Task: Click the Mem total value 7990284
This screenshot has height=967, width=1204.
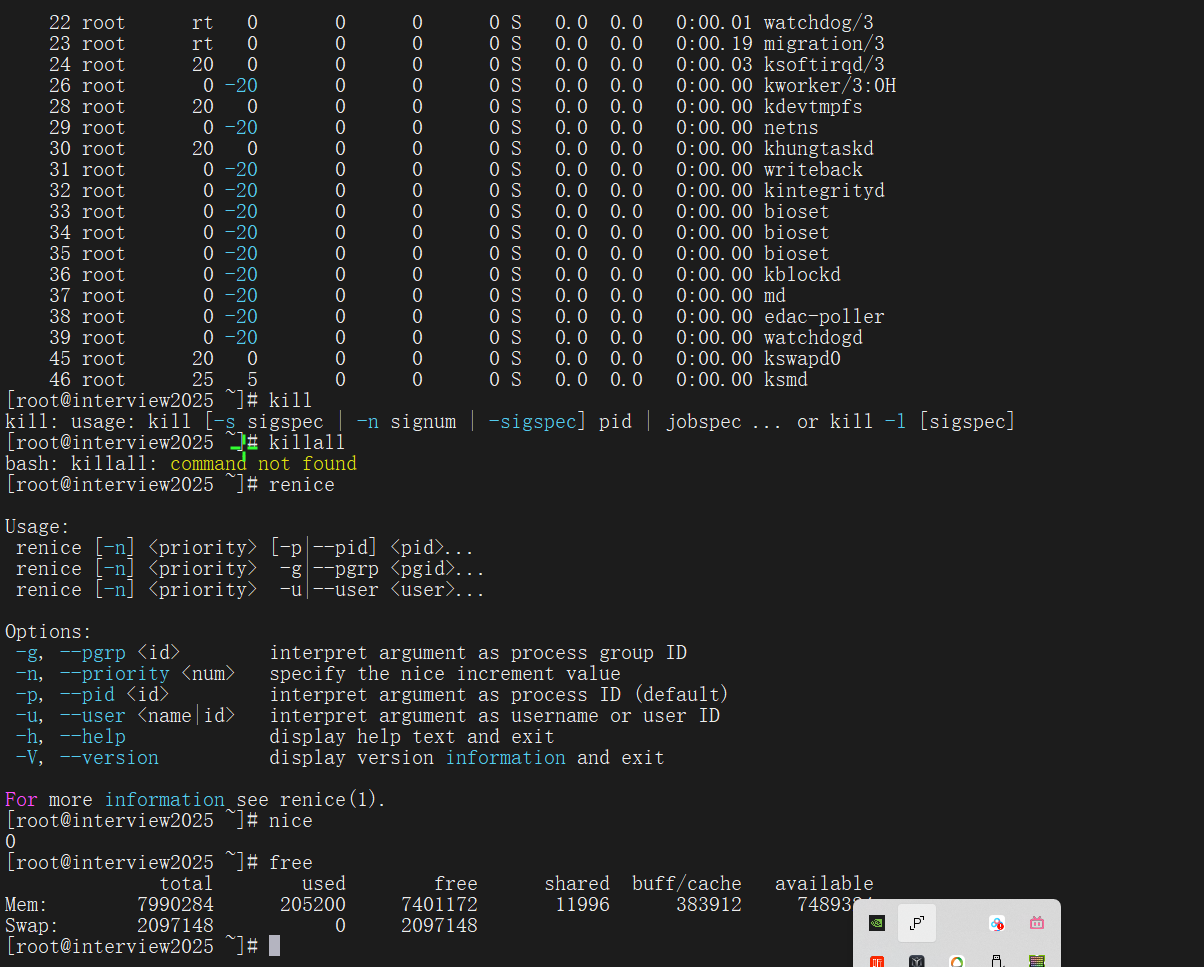Action: click(175, 904)
